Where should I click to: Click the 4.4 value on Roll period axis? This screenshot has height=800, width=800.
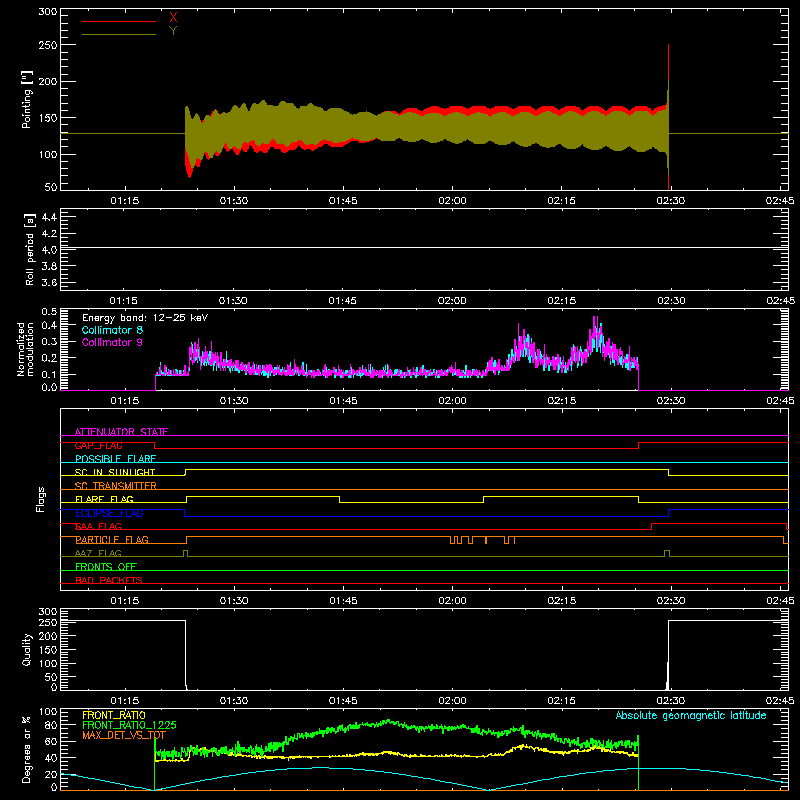click(49, 217)
